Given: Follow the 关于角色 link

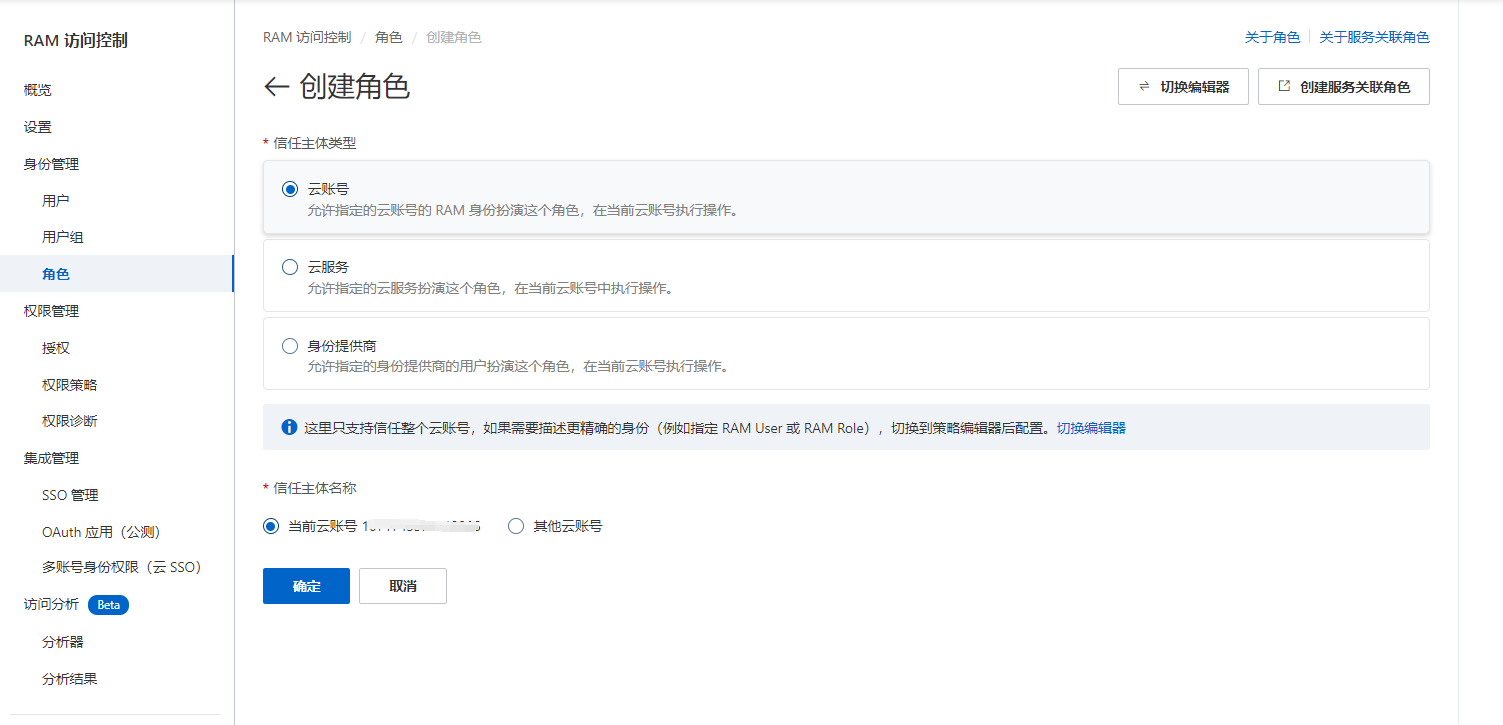Looking at the screenshot, I should (1272, 37).
